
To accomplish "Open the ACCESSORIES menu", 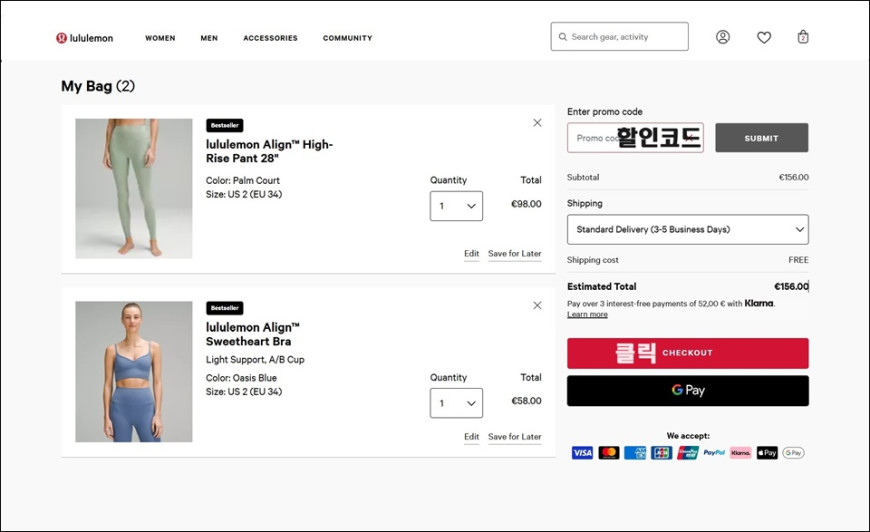I will point(270,38).
